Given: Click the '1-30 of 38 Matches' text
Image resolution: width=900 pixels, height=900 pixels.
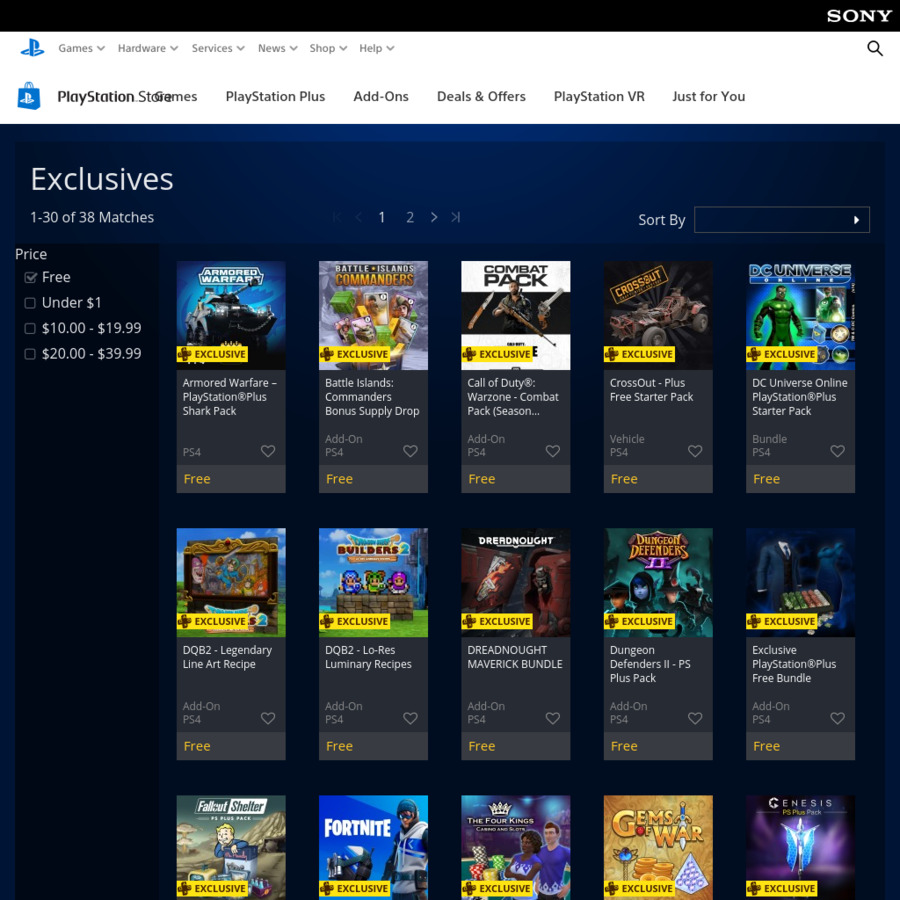Looking at the screenshot, I should tap(92, 217).
